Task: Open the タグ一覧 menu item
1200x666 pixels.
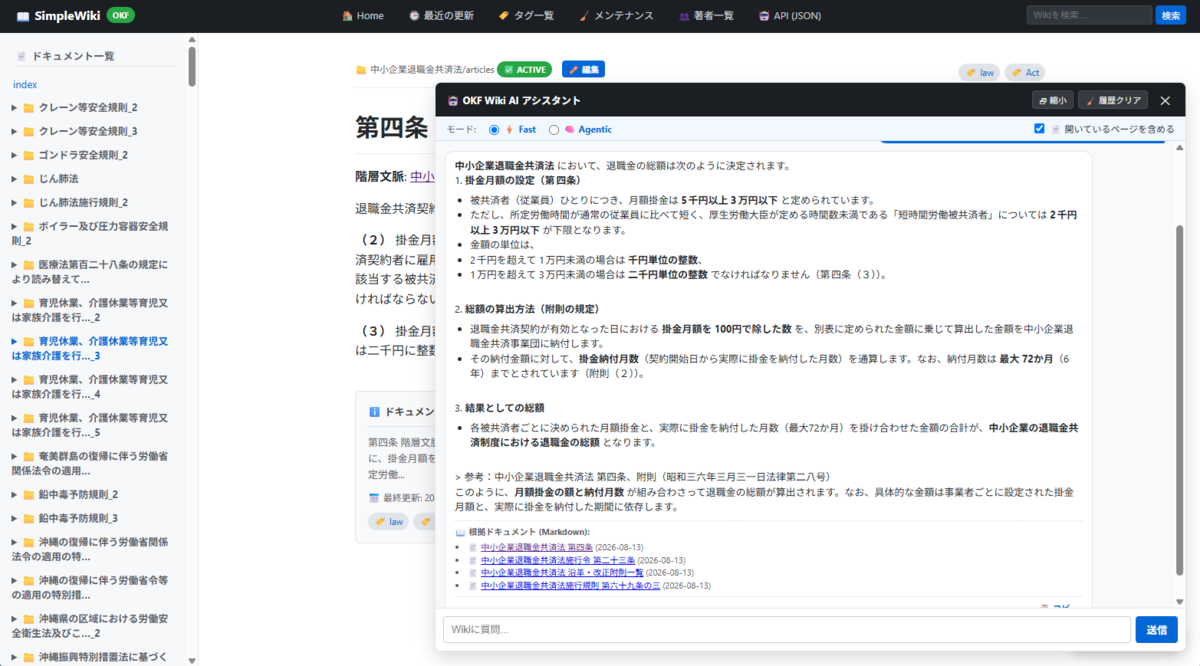Action: click(526, 16)
